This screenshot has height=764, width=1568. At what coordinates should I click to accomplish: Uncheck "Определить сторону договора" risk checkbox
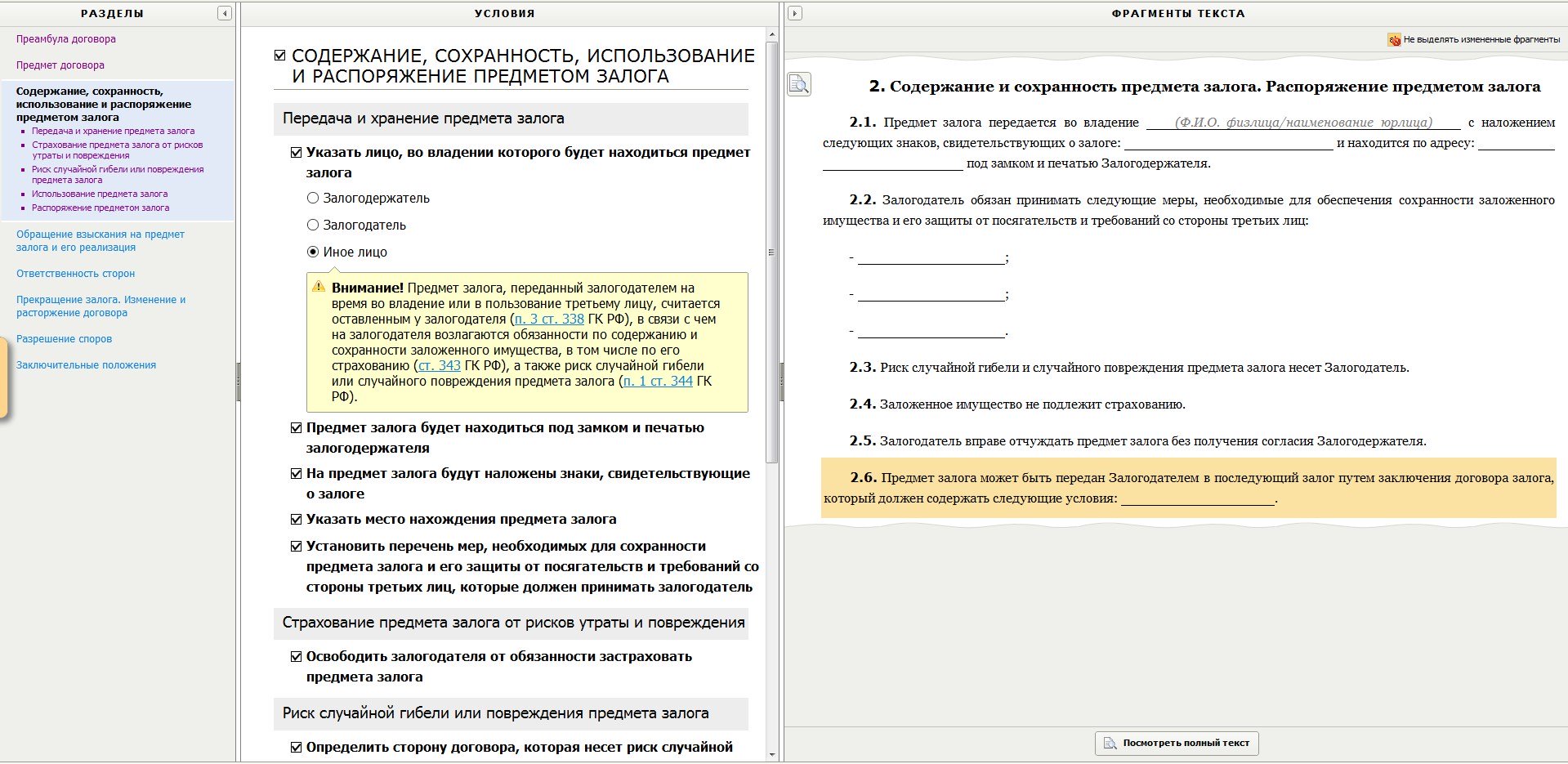point(296,747)
